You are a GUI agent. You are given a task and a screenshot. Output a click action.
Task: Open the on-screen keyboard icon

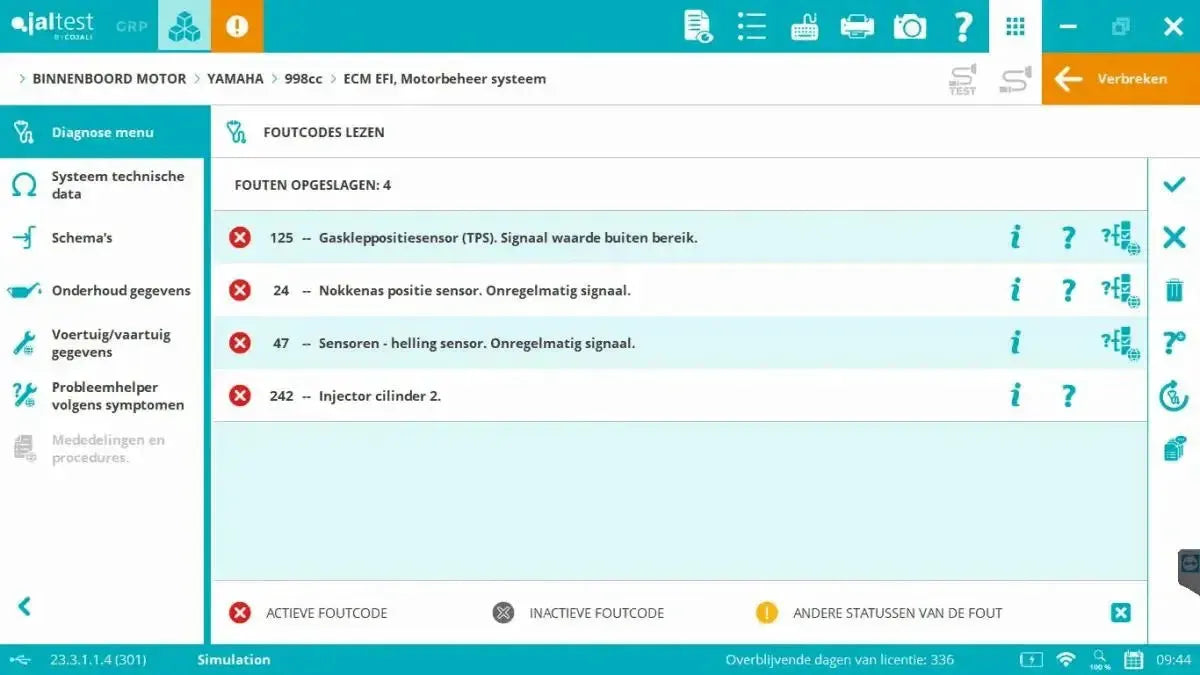coord(804,26)
